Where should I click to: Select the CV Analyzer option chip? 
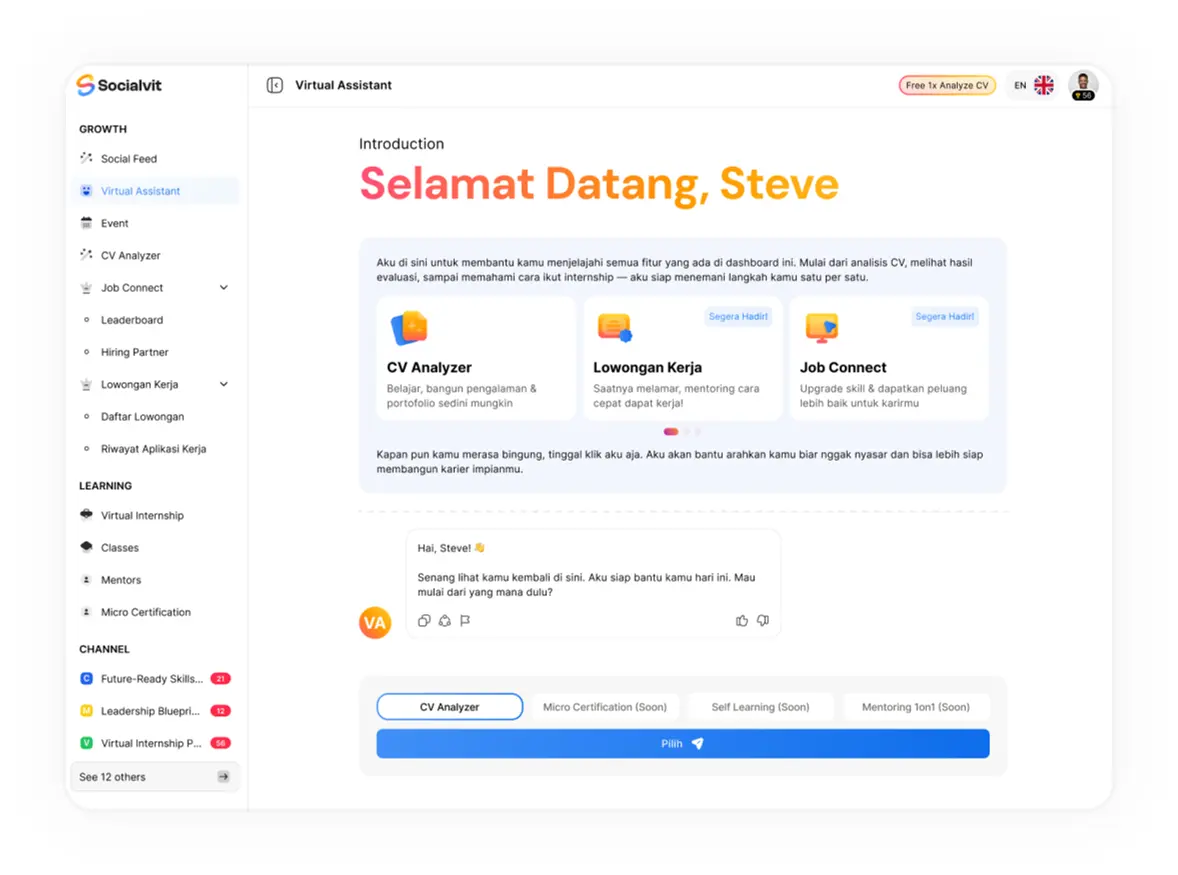coord(449,707)
